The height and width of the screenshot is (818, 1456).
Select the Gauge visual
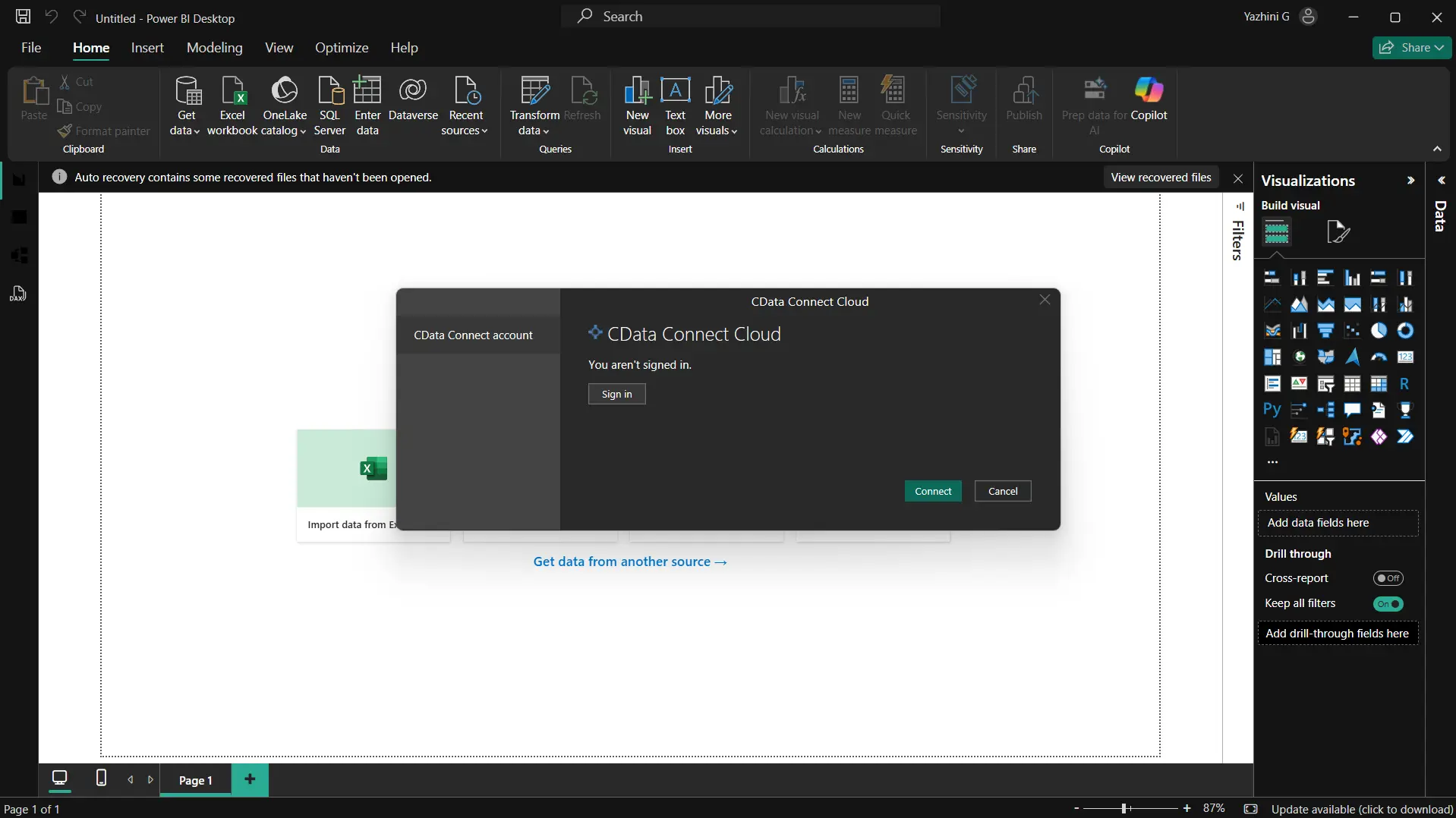1378,357
